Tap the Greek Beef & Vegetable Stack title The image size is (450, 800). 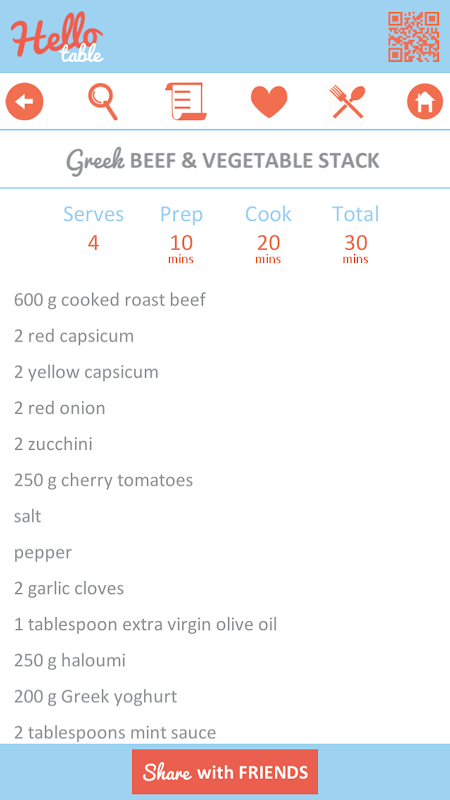coord(223,161)
